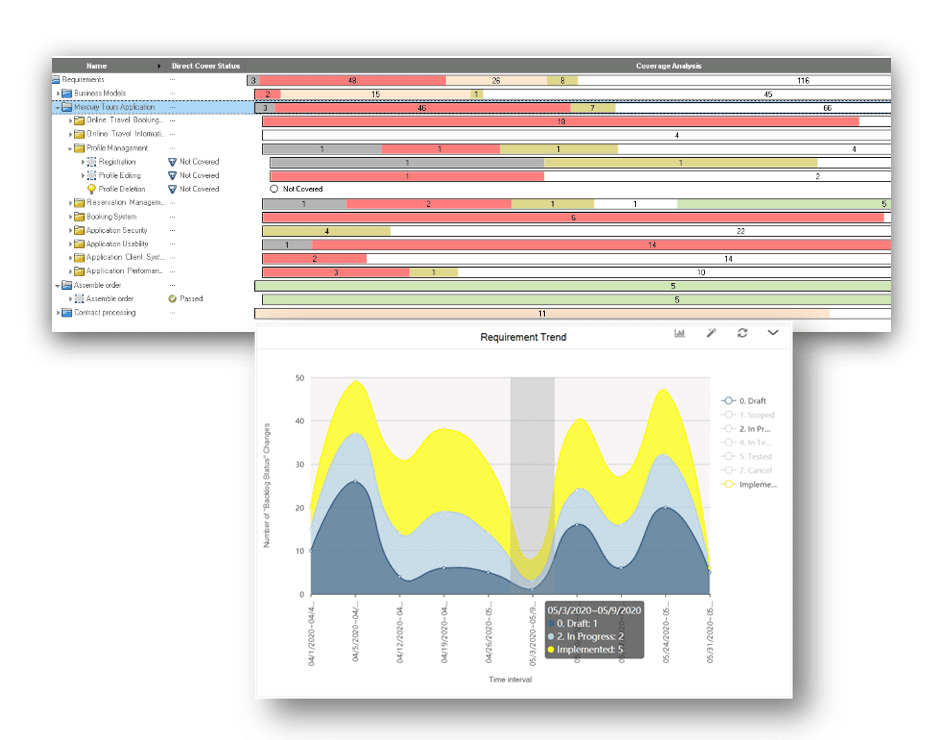Click the 05/24/2020 x-axis label

pos(666,634)
